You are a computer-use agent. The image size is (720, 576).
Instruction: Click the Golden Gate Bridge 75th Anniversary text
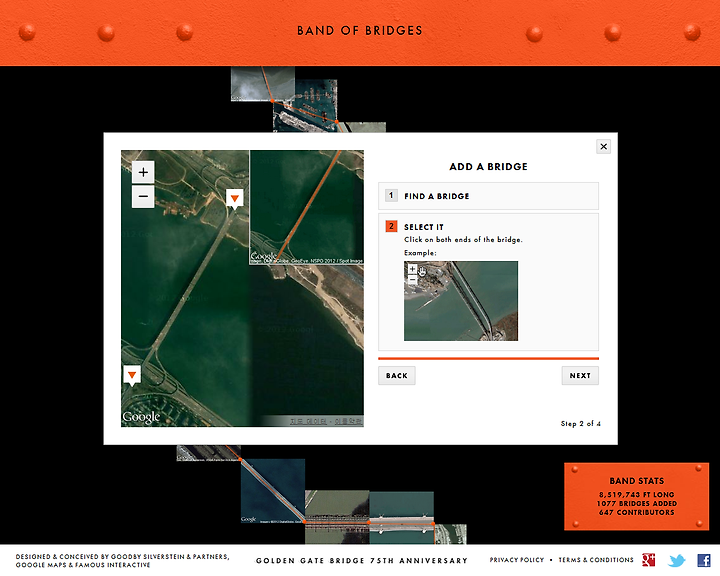[x=362, y=560]
